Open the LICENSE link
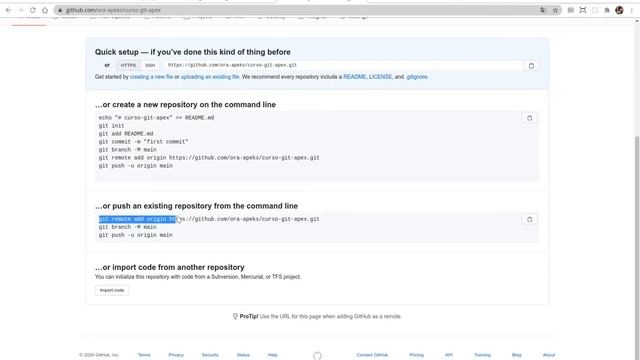 click(380, 77)
